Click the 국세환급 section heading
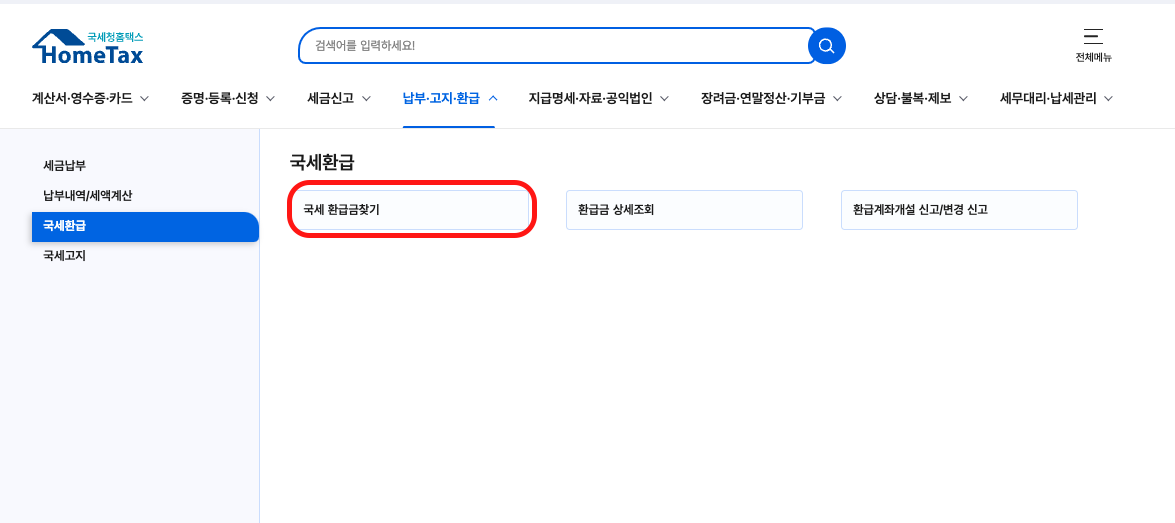Screen dimensions: 1175x523 (x=321, y=162)
